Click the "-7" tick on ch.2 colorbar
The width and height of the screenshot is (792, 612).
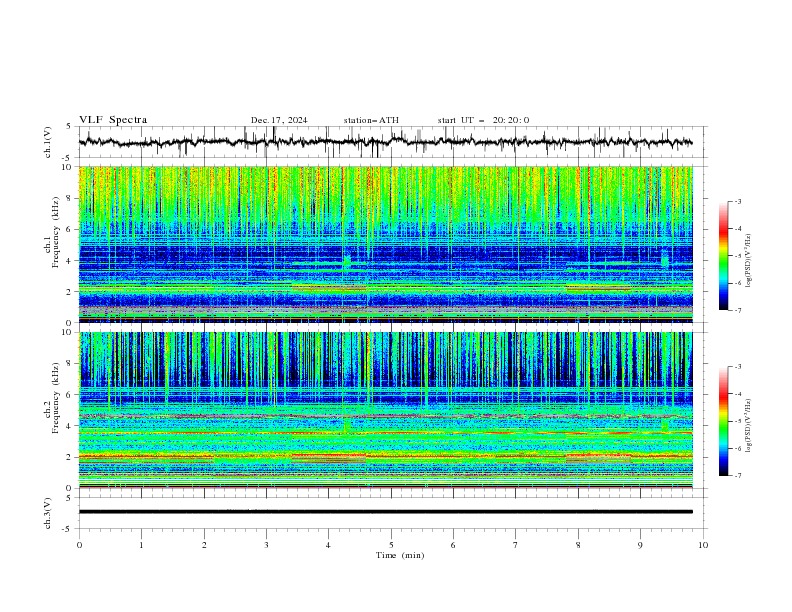pyautogui.click(x=738, y=476)
